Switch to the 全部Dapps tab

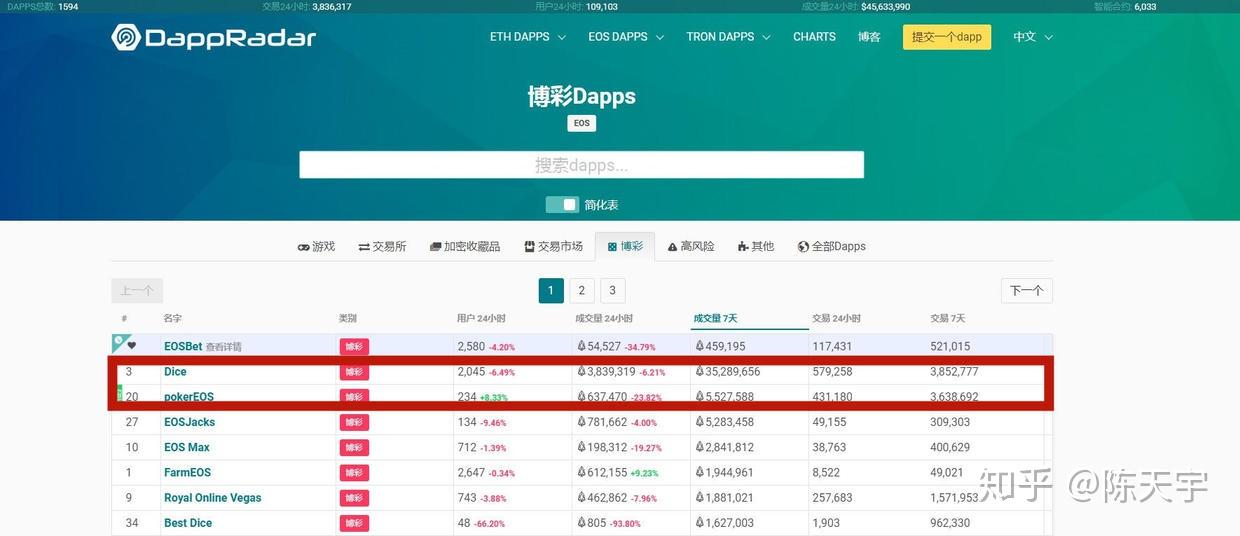[831, 246]
